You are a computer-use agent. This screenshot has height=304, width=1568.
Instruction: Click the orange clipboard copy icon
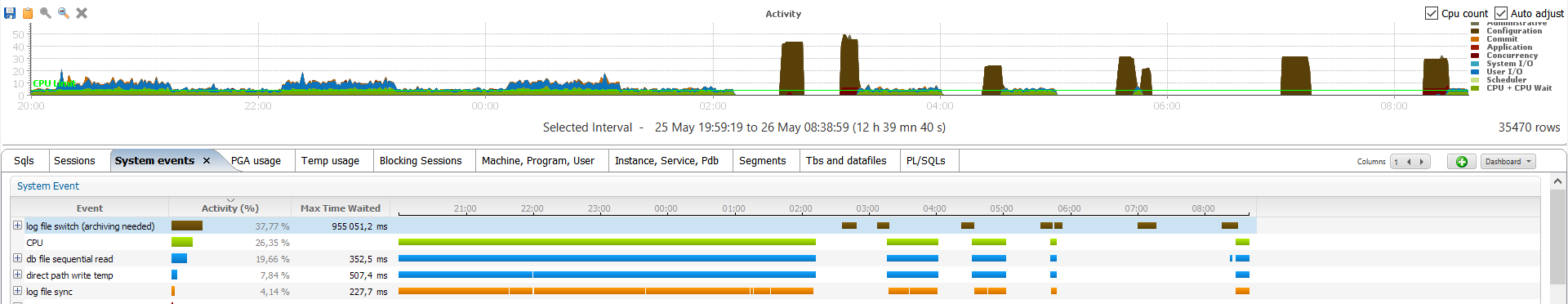(x=28, y=13)
